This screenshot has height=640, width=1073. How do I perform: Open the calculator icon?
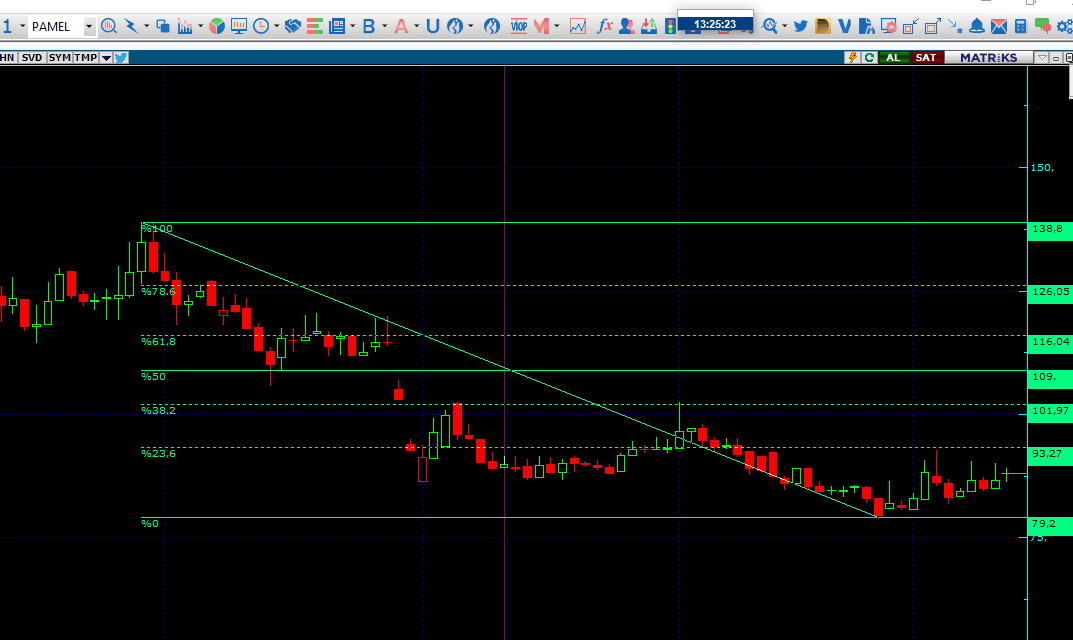(1020, 26)
